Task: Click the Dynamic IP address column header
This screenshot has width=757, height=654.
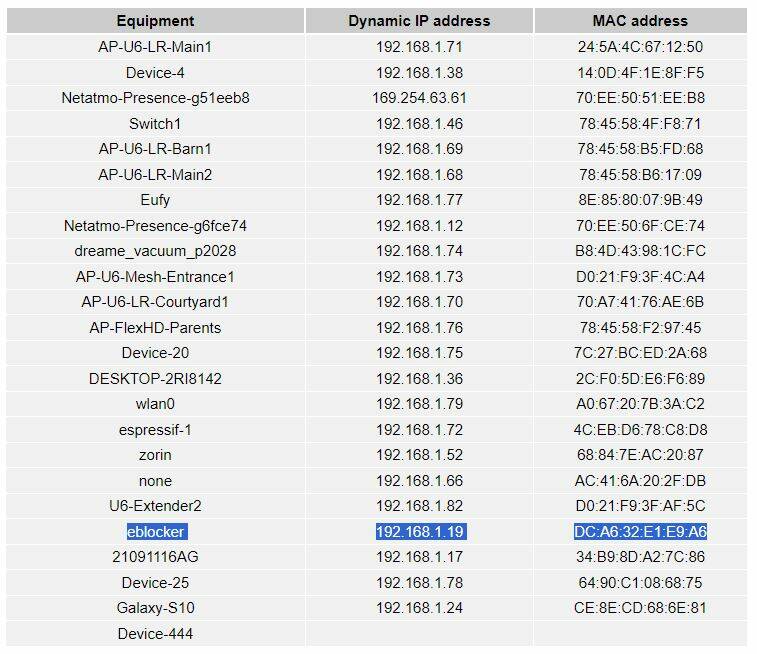Action: click(x=419, y=21)
